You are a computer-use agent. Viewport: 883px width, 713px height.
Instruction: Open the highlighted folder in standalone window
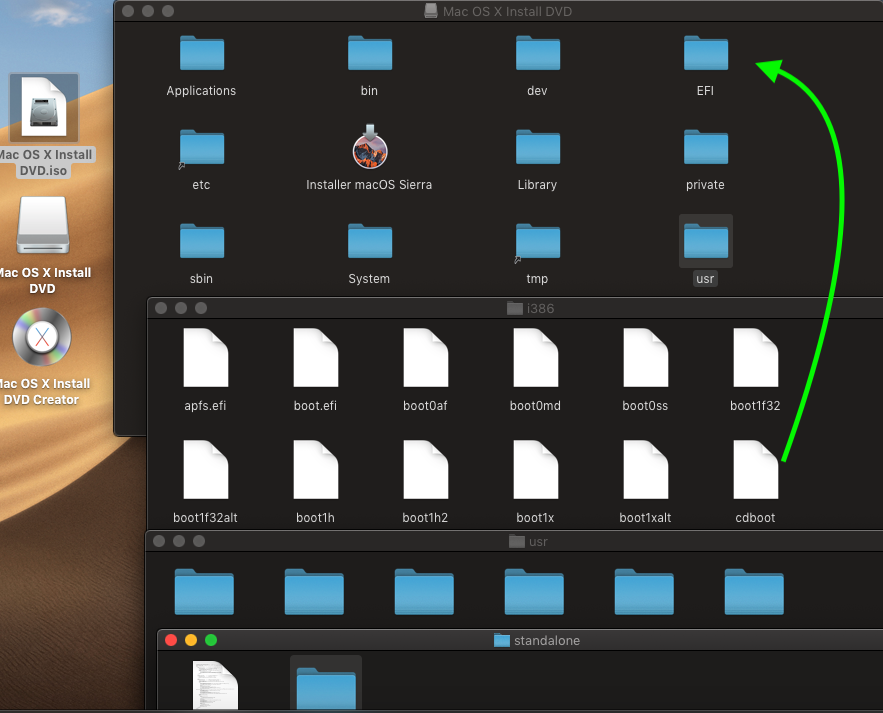pos(326,688)
